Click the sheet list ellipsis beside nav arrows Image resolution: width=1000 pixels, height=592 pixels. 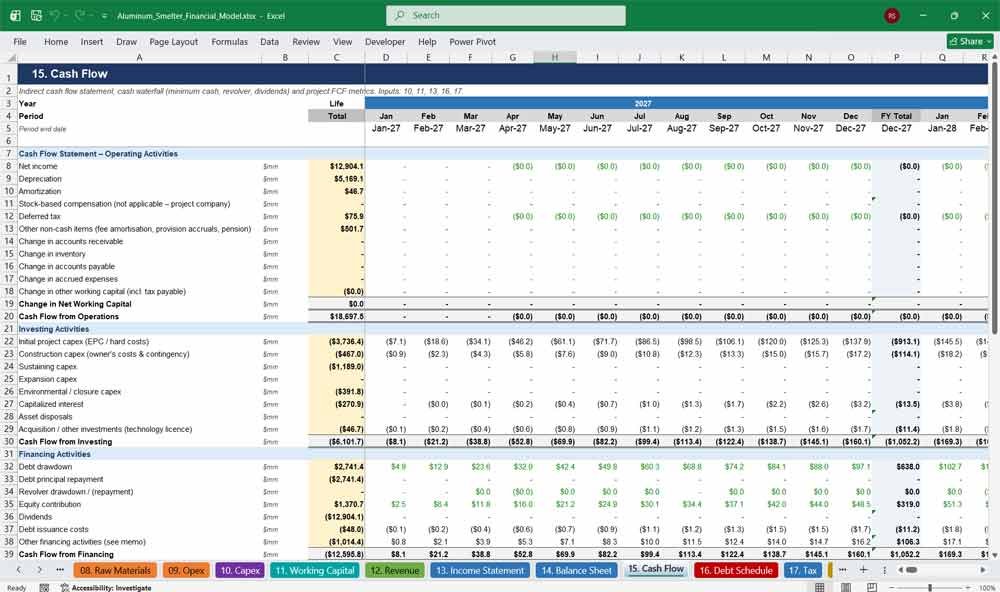[60, 570]
